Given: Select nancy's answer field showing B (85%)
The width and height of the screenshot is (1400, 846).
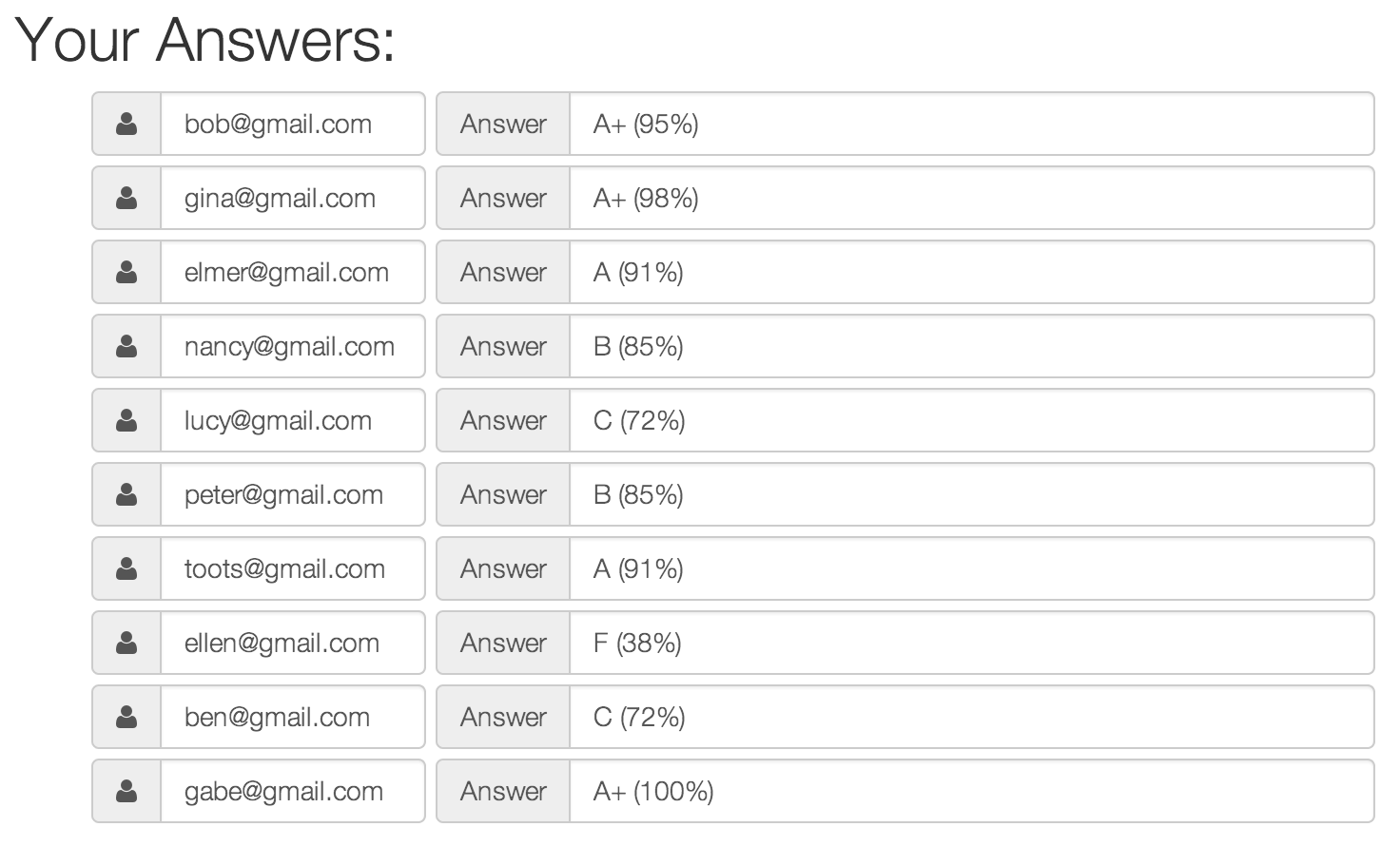Looking at the screenshot, I should [972, 346].
